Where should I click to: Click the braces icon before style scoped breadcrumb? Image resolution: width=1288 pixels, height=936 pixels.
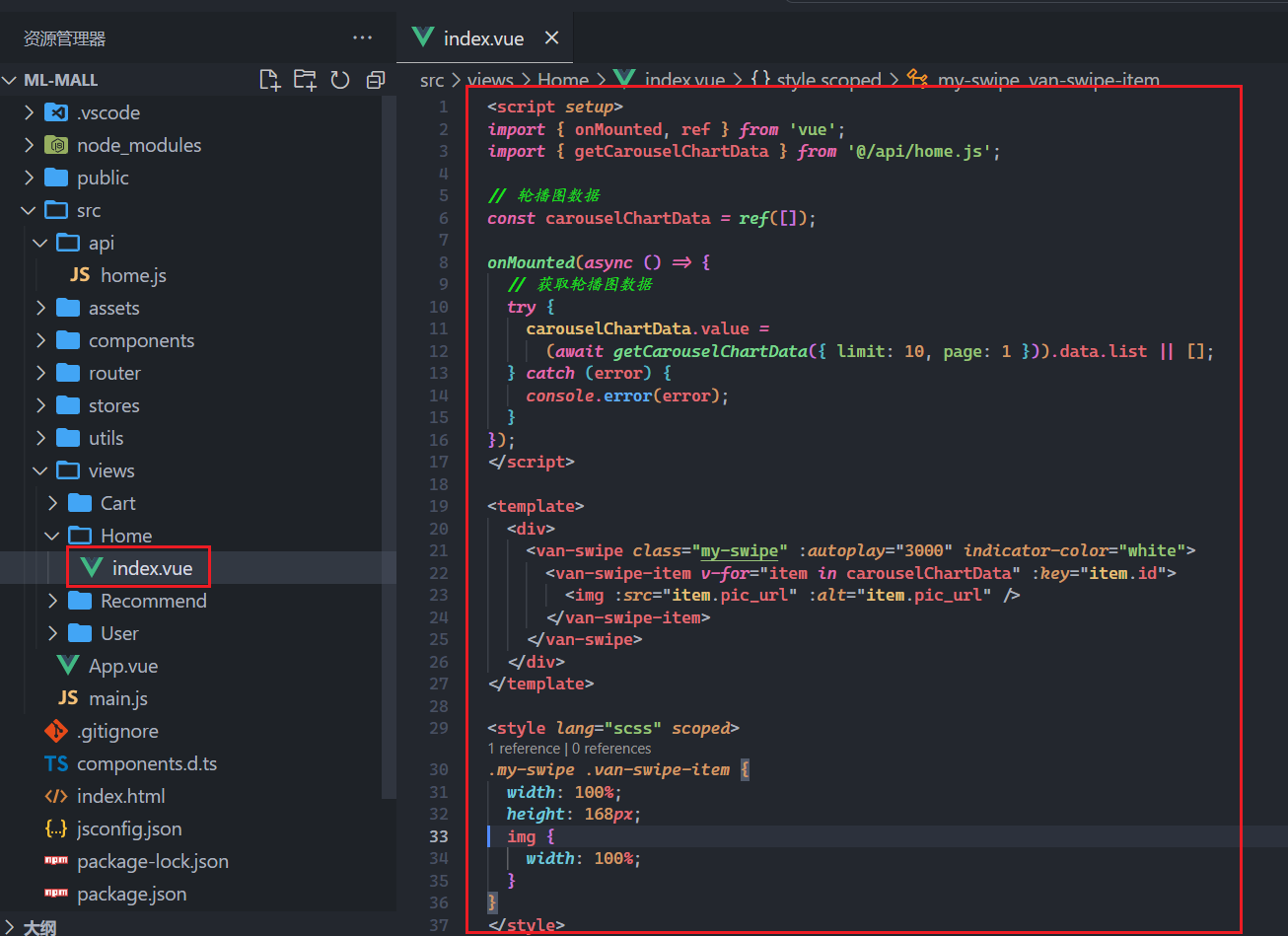pyautogui.click(x=760, y=80)
